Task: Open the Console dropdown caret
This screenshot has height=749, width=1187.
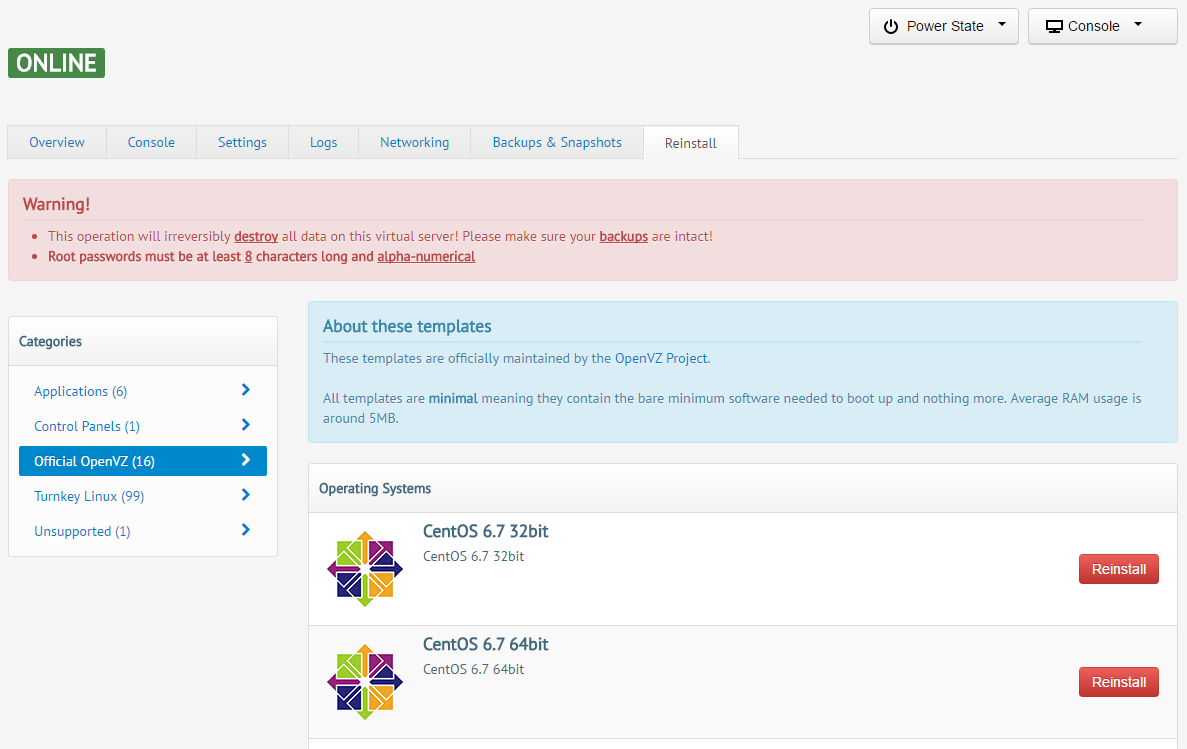Action: coord(1138,26)
